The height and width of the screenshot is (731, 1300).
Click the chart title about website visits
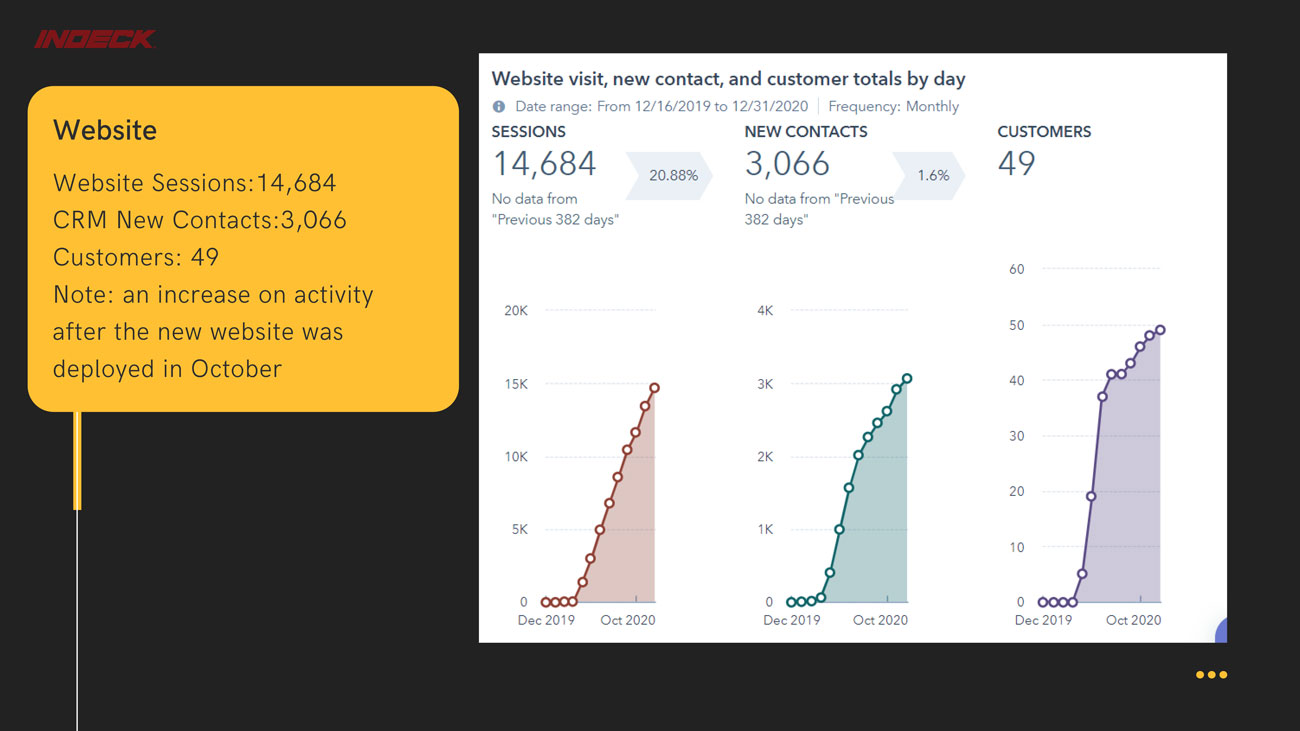pyautogui.click(x=728, y=78)
